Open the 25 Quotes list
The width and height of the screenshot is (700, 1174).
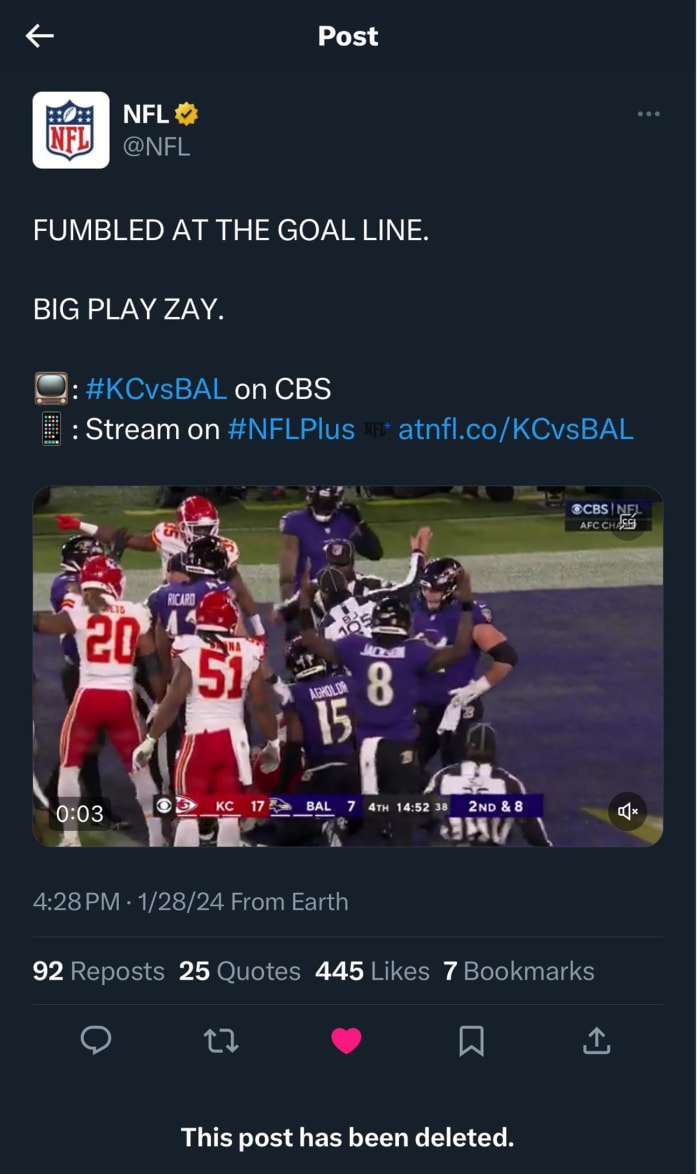(238, 970)
